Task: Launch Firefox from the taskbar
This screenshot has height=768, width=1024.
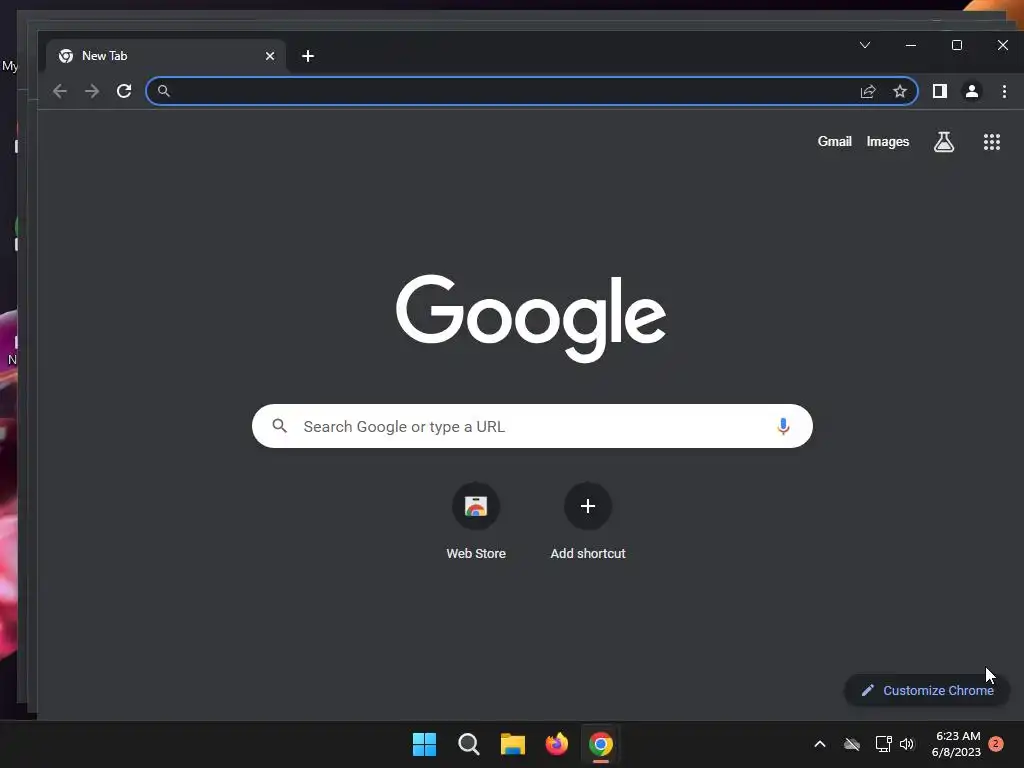Action: 556,744
